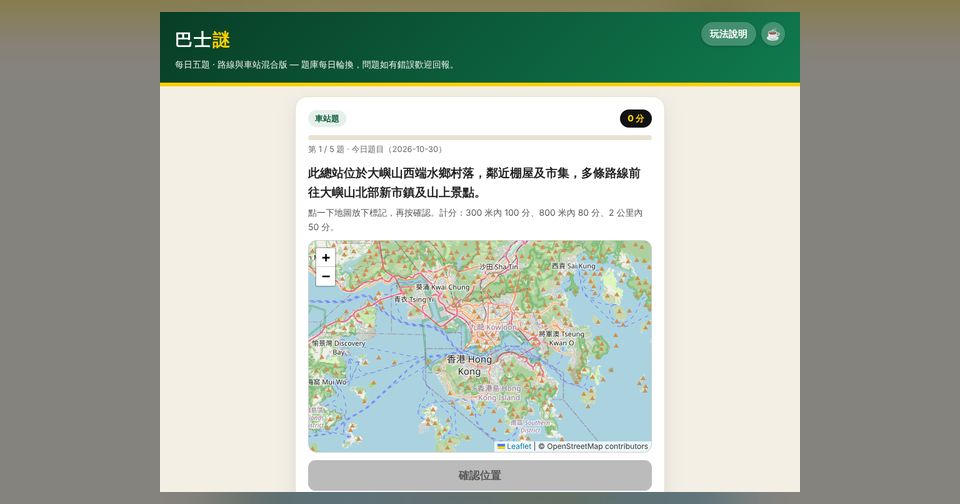The image size is (960, 504).
Task: Click the header subtitle 每日五題 text
Action: (315, 65)
